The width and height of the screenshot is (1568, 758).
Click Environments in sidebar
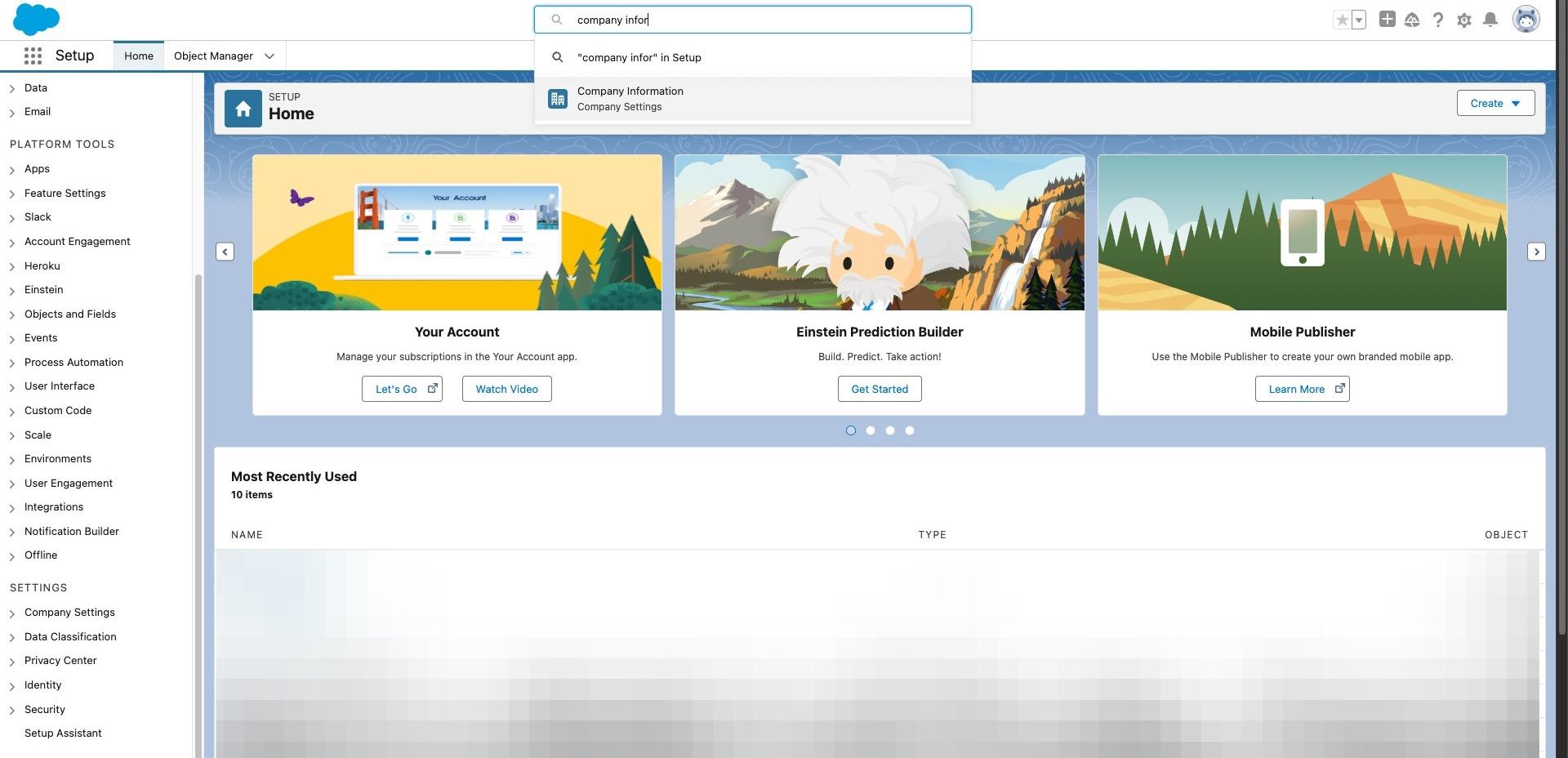point(58,458)
